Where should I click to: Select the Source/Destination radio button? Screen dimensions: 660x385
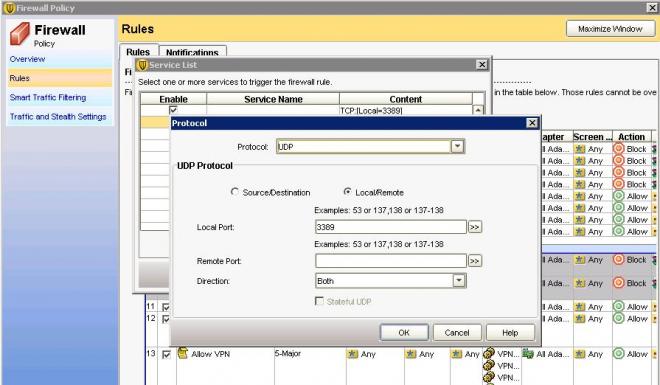point(234,192)
